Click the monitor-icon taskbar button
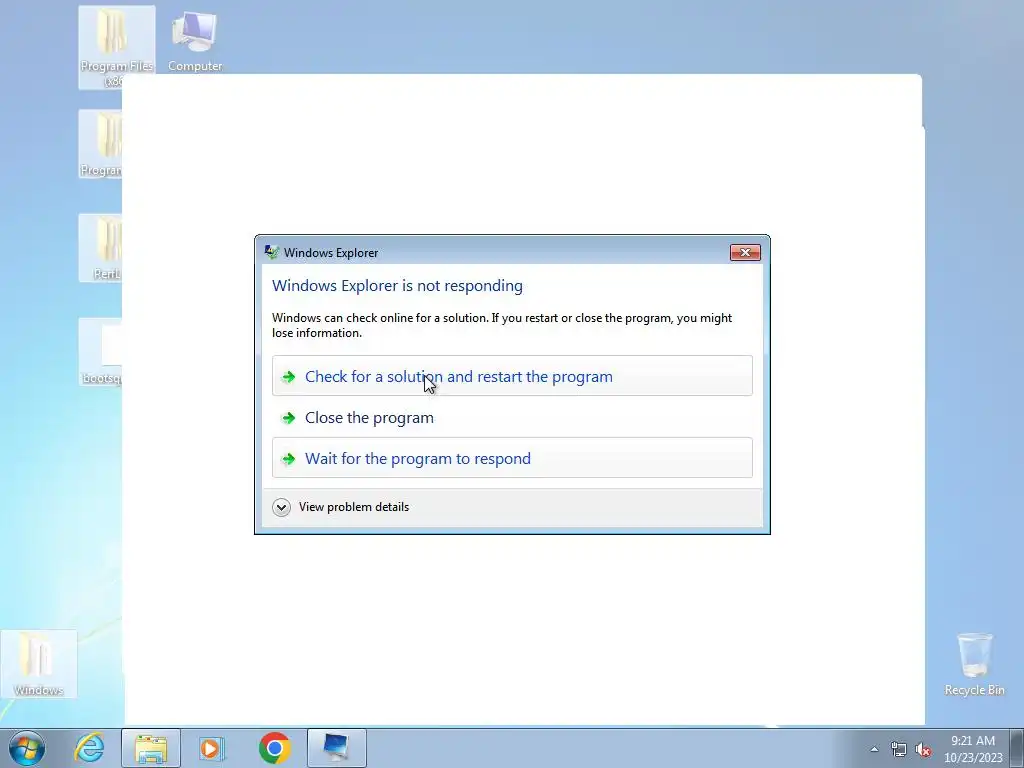Viewport: 1024px width, 768px height. [x=336, y=748]
